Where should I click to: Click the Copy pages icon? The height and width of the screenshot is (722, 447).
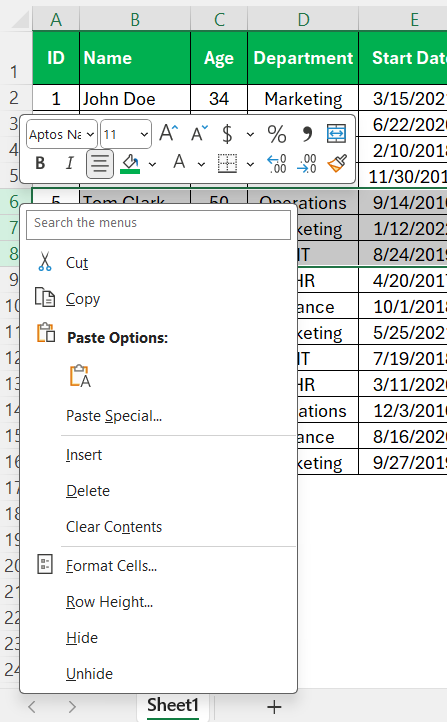click(45, 297)
